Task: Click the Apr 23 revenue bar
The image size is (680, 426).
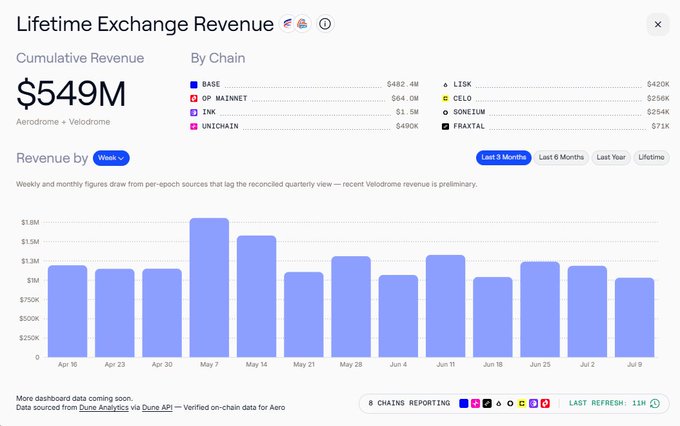Action: click(x=114, y=313)
